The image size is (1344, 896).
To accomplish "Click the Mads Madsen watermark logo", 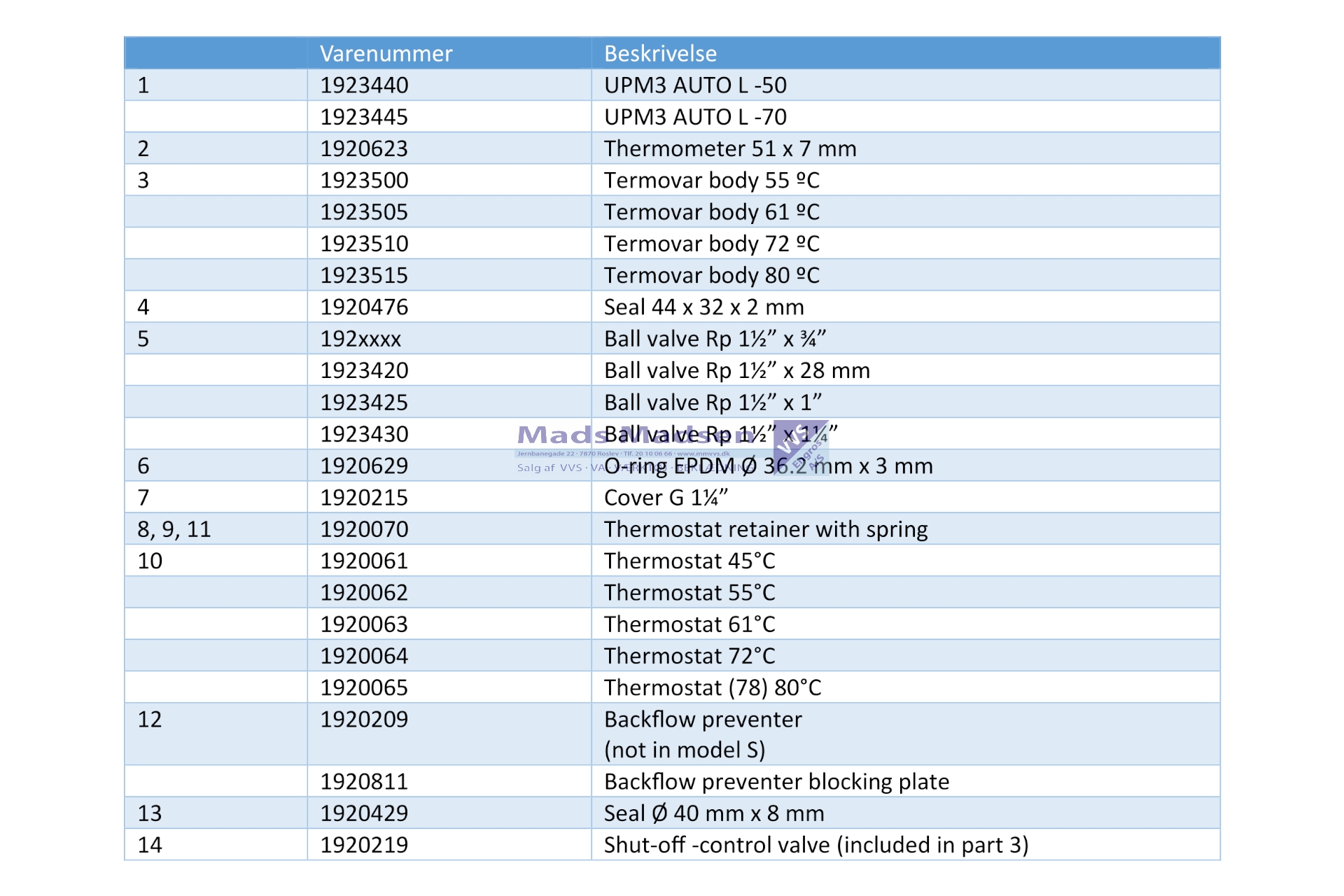I will coord(560,435).
